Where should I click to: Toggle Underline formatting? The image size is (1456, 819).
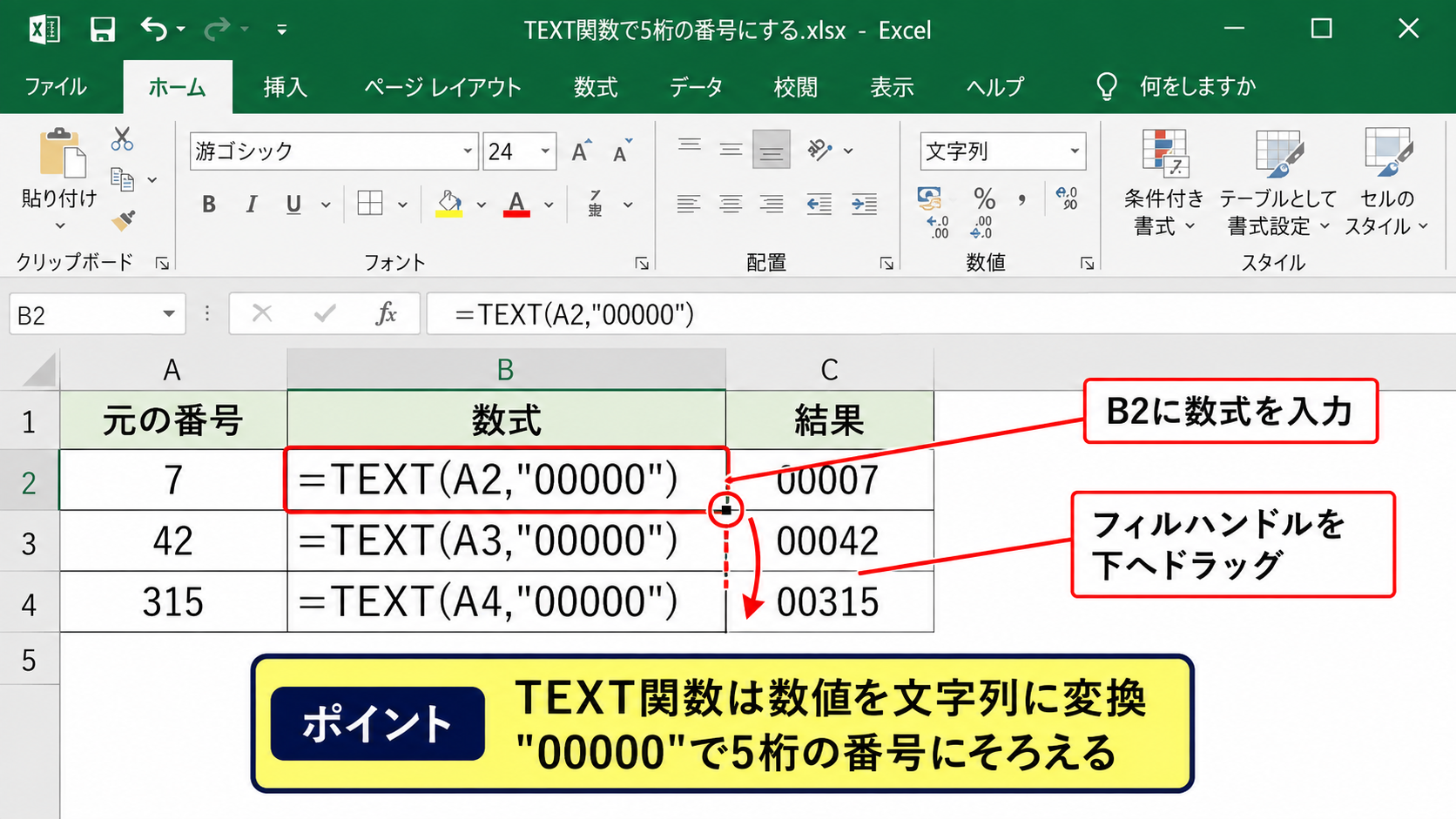293,205
